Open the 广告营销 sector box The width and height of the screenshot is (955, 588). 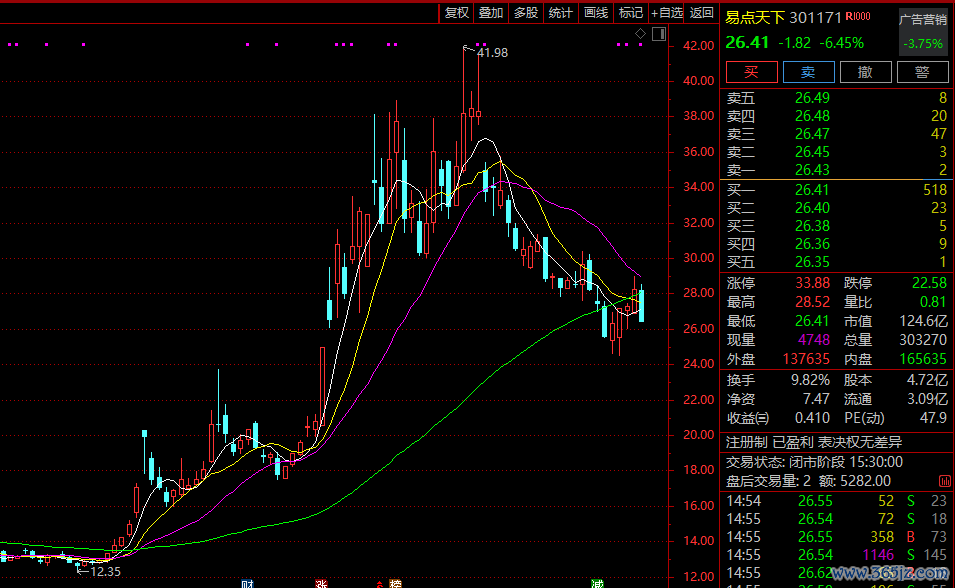click(x=923, y=32)
